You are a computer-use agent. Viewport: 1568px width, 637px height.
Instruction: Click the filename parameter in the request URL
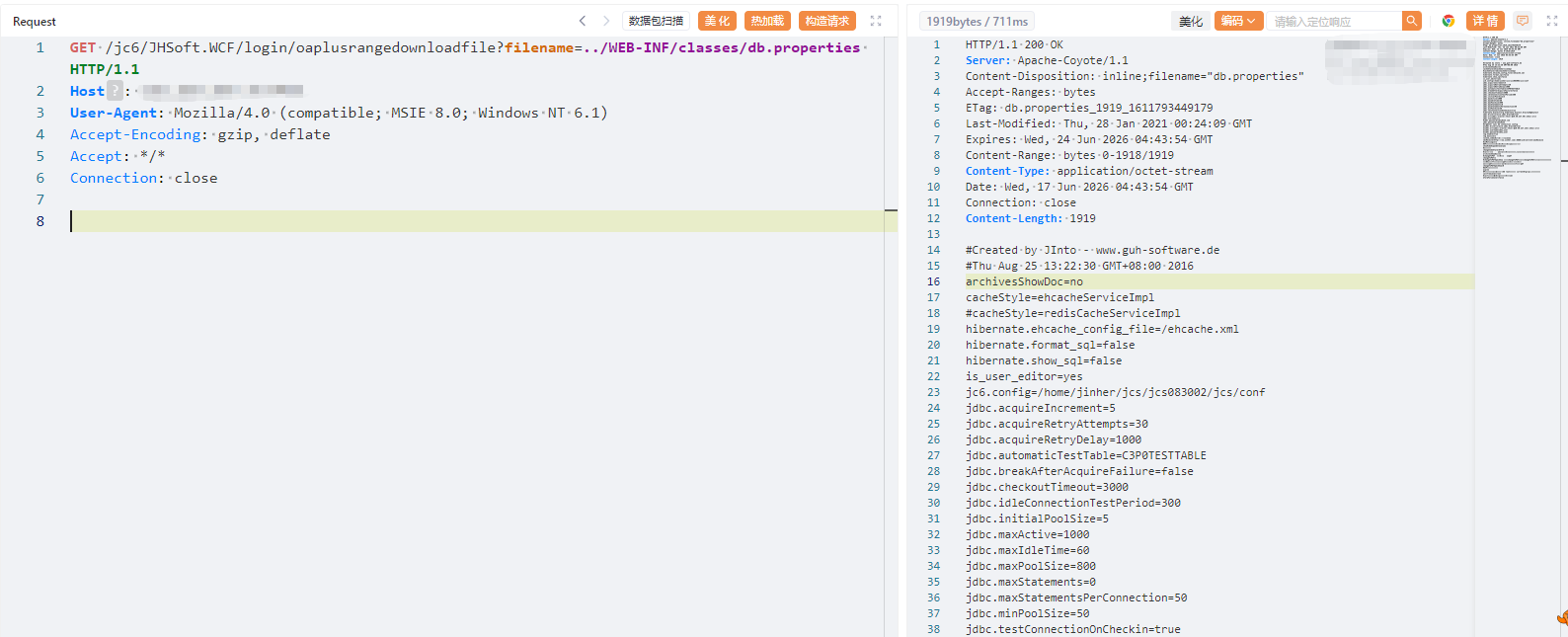pos(539,47)
